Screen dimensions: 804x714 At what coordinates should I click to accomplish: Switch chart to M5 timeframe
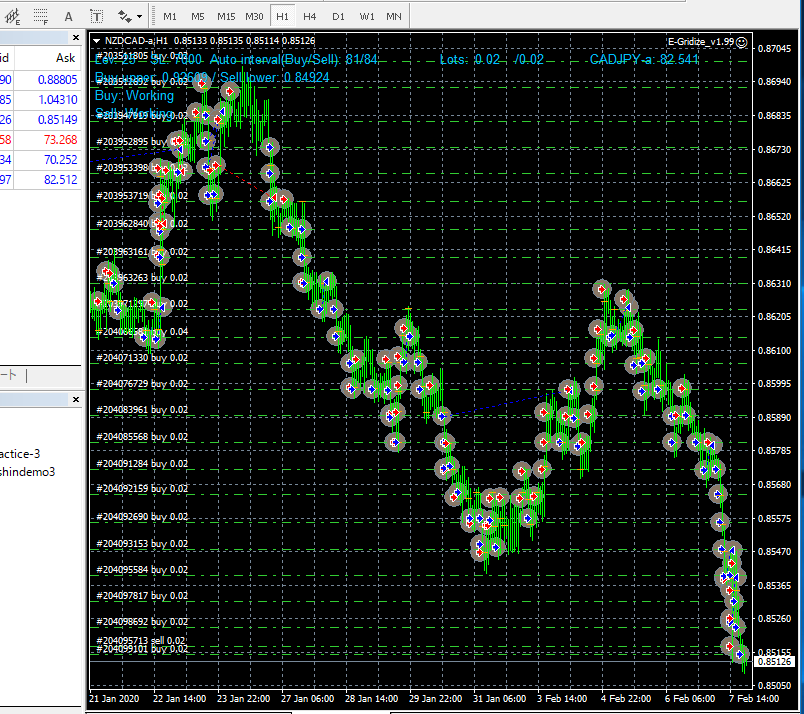coord(197,16)
